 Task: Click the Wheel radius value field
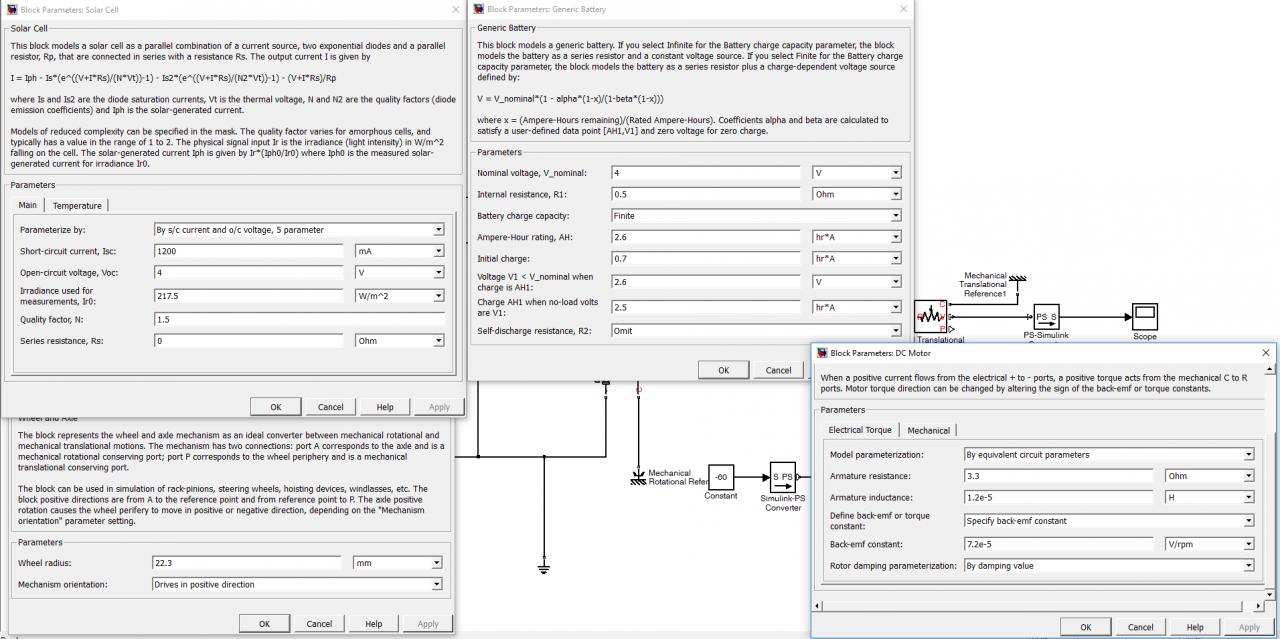pos(246,563)
